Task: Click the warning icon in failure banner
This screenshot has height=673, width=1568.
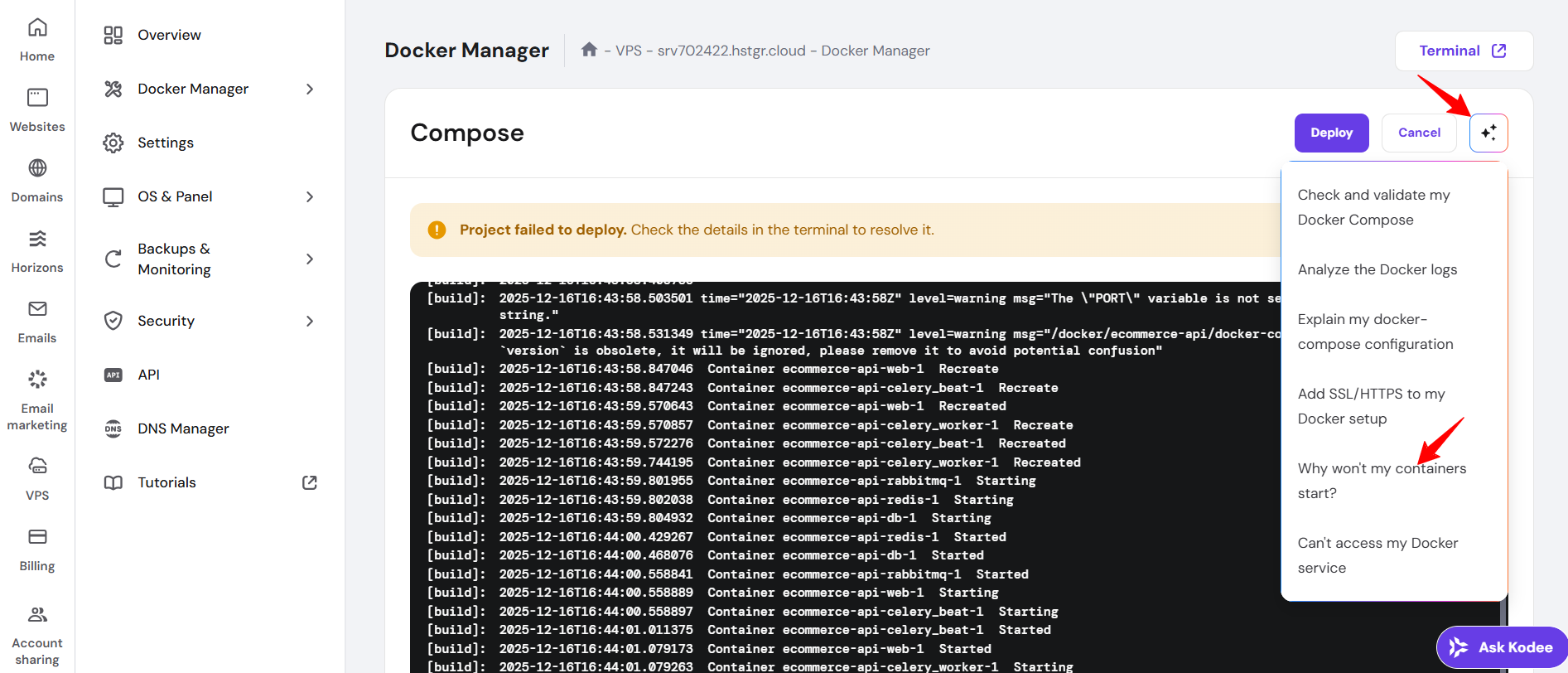Action: click(x=437, y=230)
